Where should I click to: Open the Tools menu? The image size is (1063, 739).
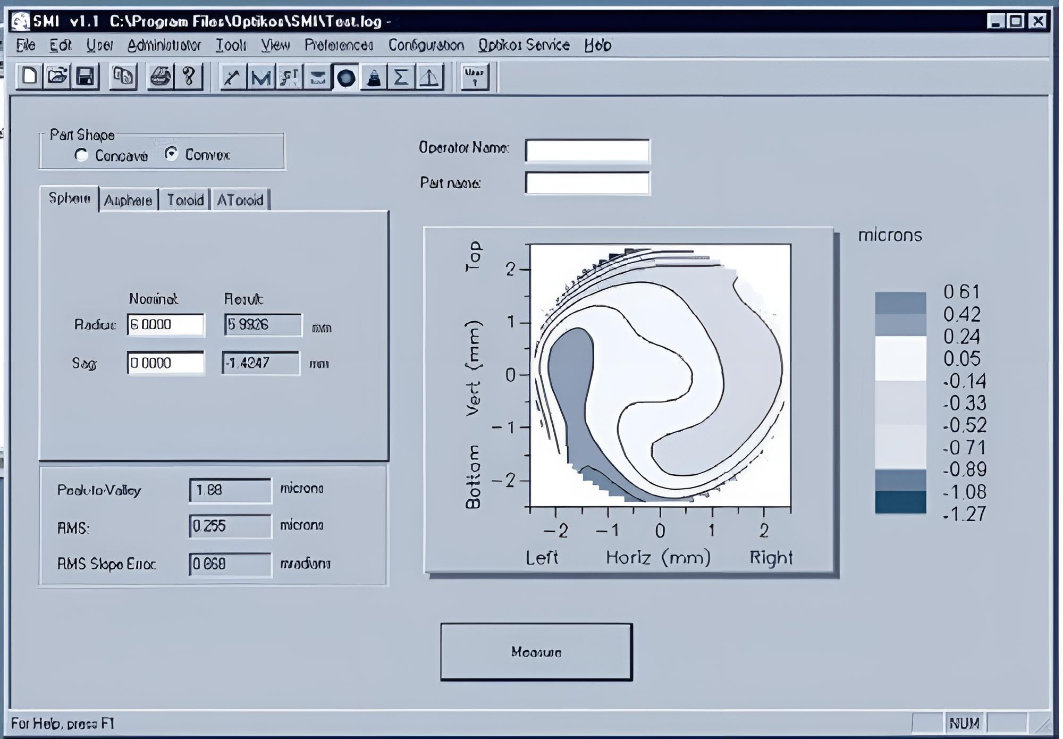(231, 45)
